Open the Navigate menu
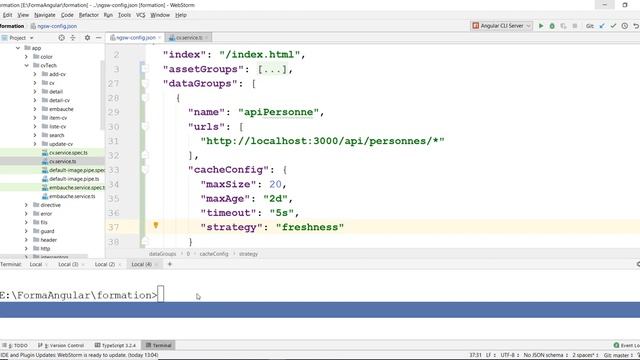Screen dimensions: 640x360 [x=44, y=15]
